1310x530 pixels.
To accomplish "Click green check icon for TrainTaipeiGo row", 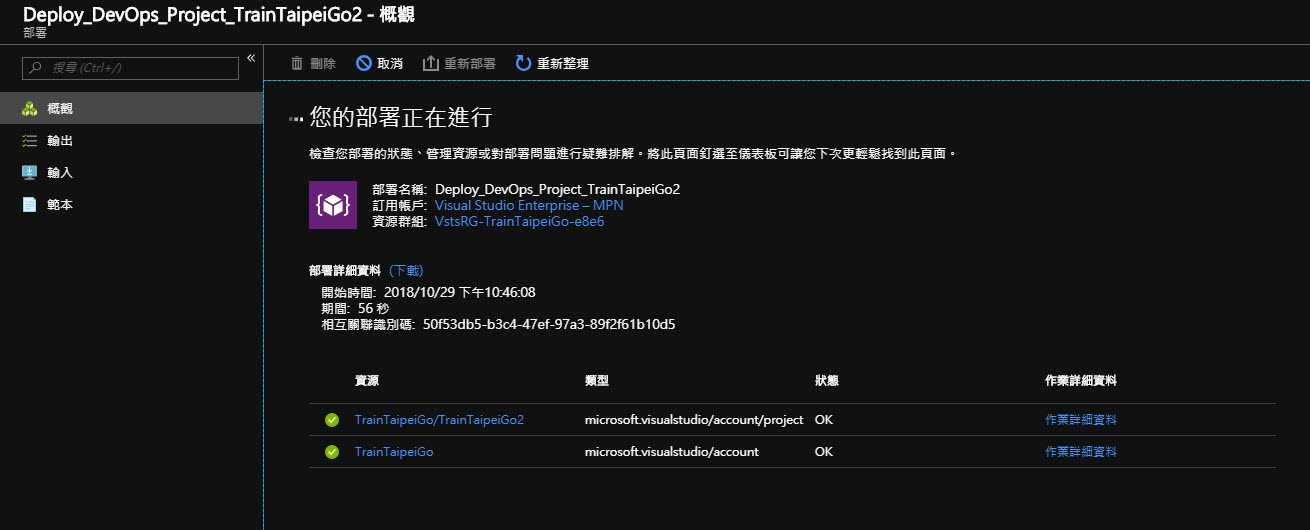I will tap(332, 452).
